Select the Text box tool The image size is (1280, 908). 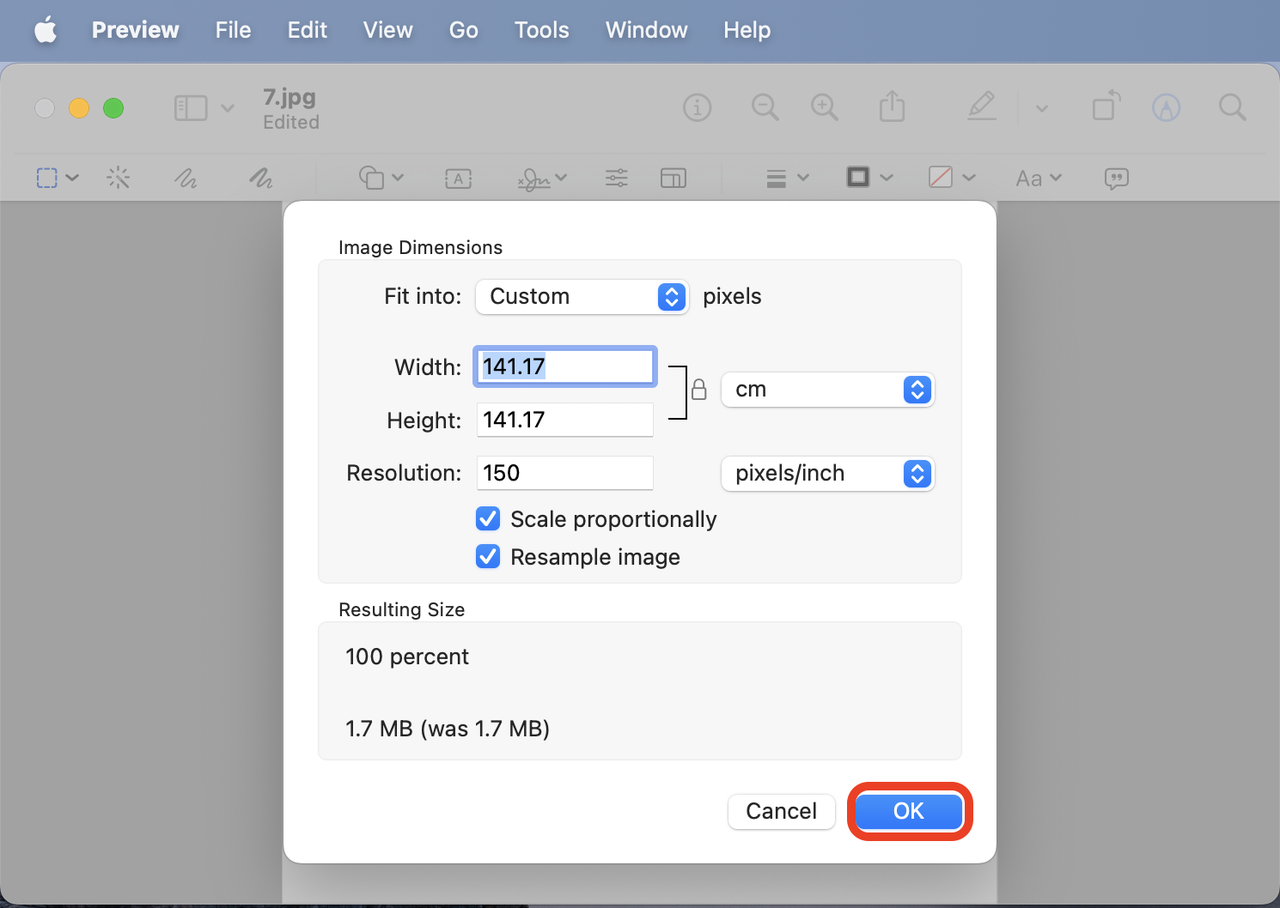point(458,178)
